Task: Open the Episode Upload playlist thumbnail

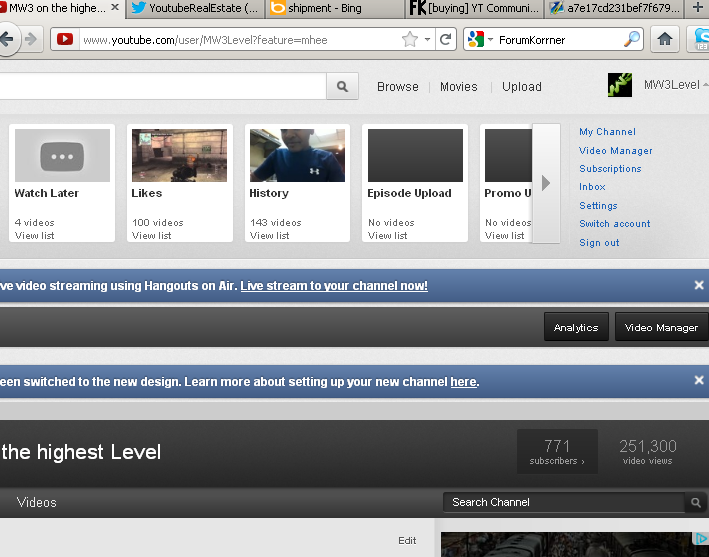Action: pos(415,155)
